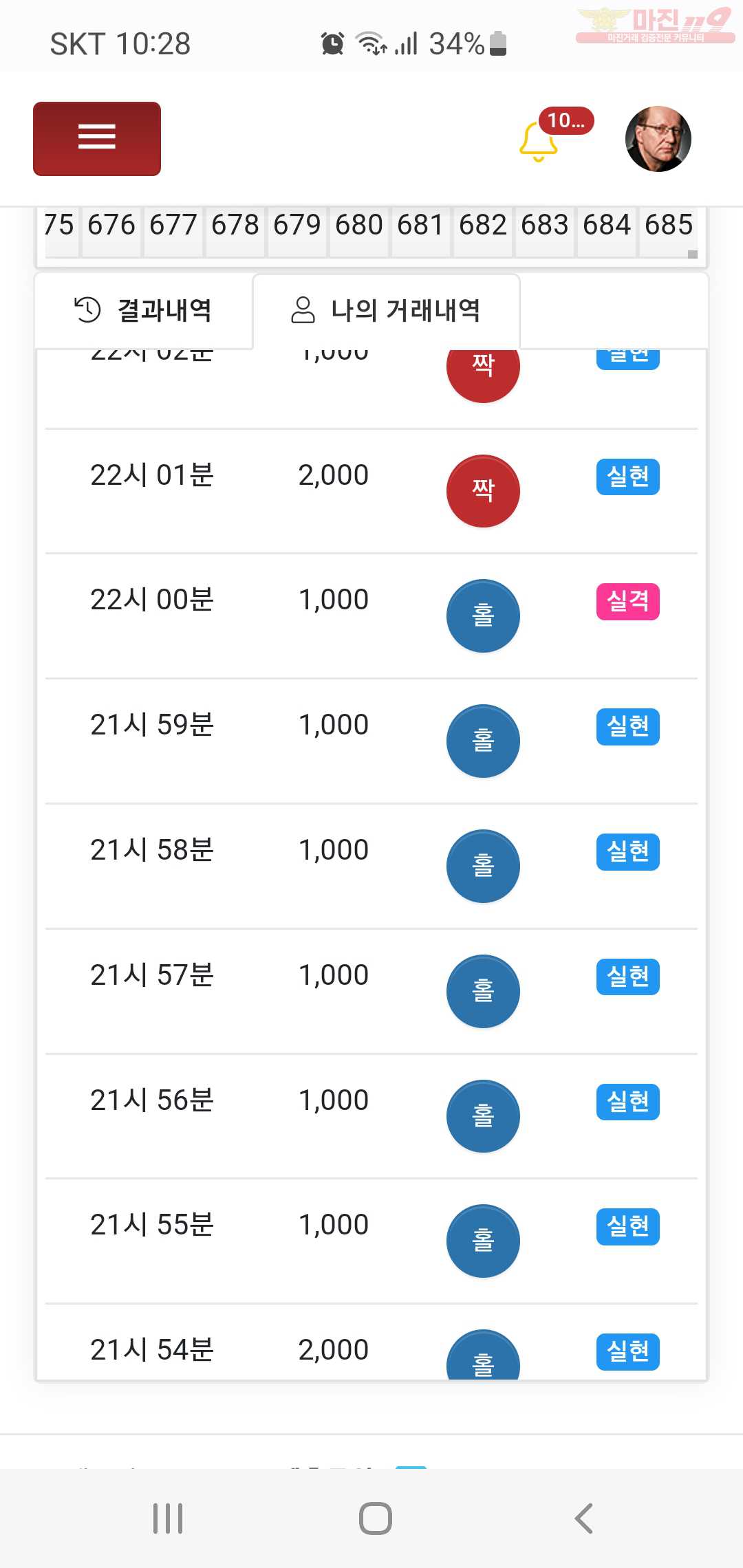Screen dimensions: 743x1568
Task: Click the red 짝 circle for 22시 01분
Action: point(483,491)
